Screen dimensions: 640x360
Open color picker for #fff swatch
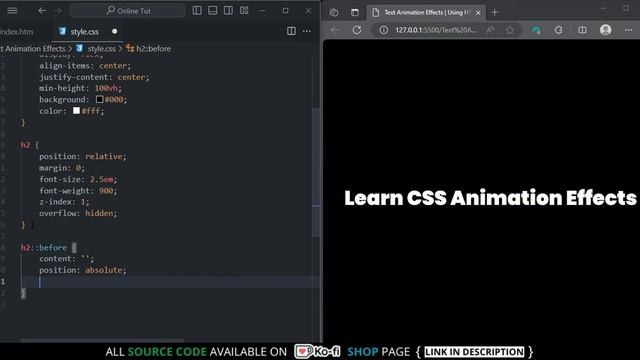click(x=76, y=111)
